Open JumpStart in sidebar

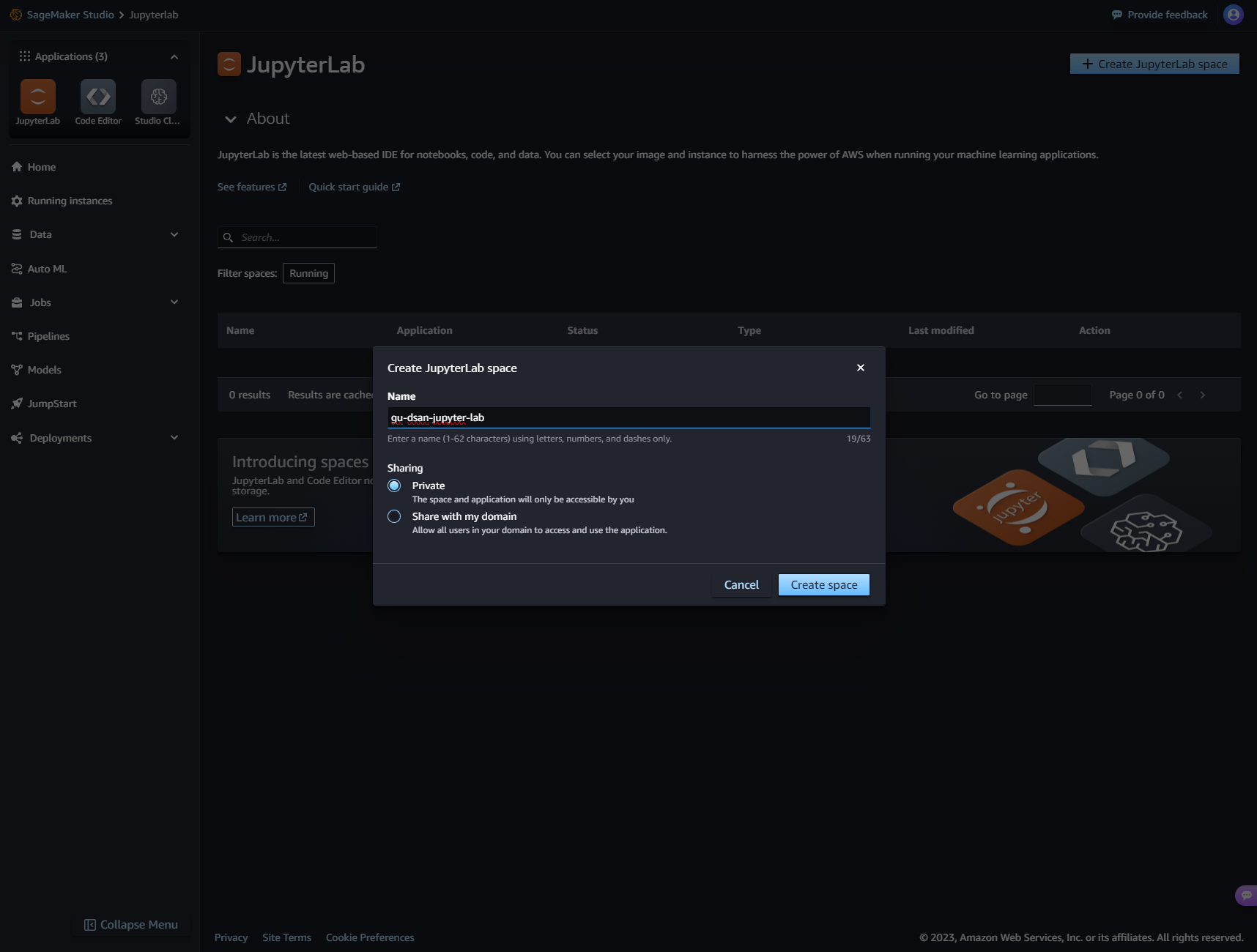coord(51,404)
